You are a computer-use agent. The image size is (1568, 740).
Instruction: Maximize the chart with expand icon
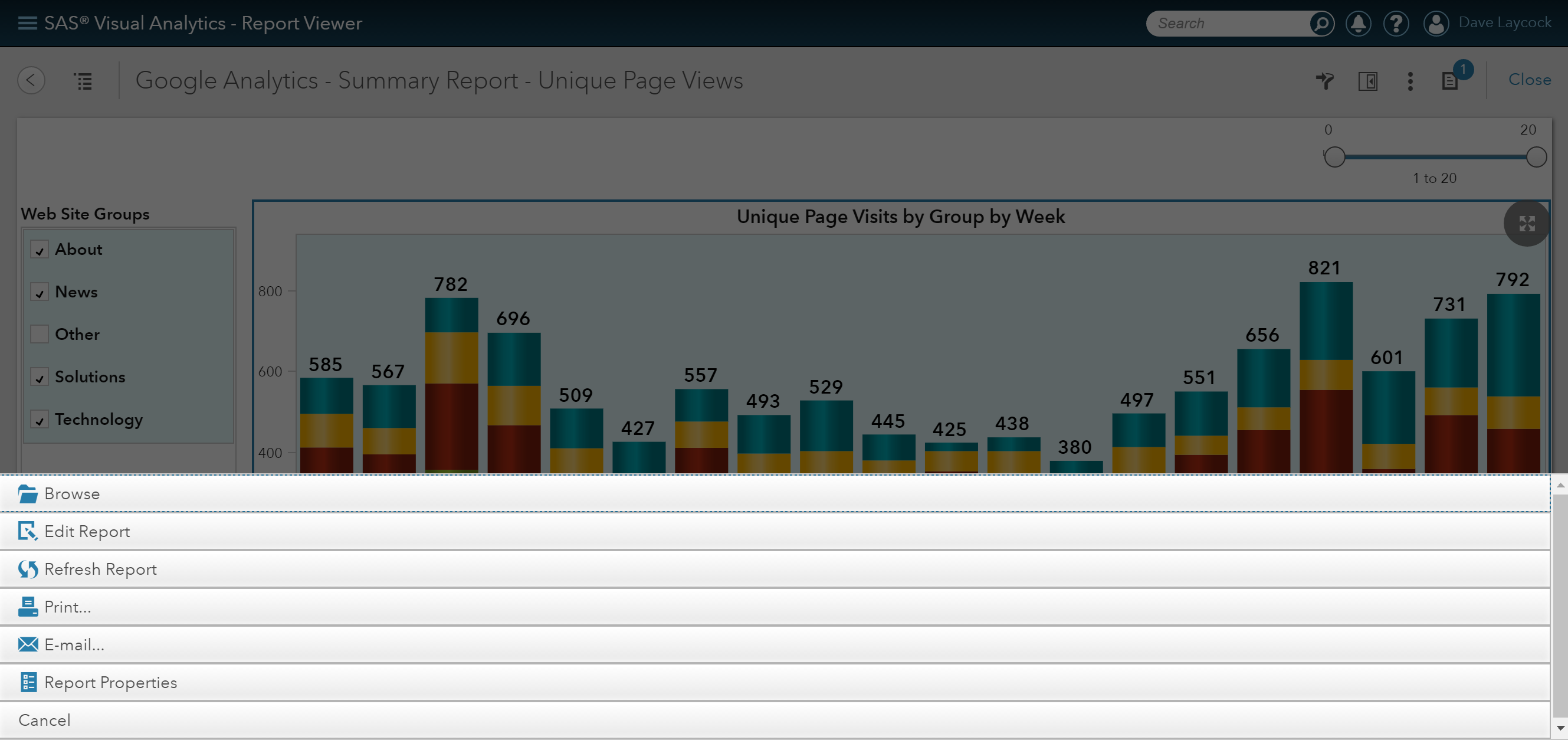click(x=1527, y=223)
